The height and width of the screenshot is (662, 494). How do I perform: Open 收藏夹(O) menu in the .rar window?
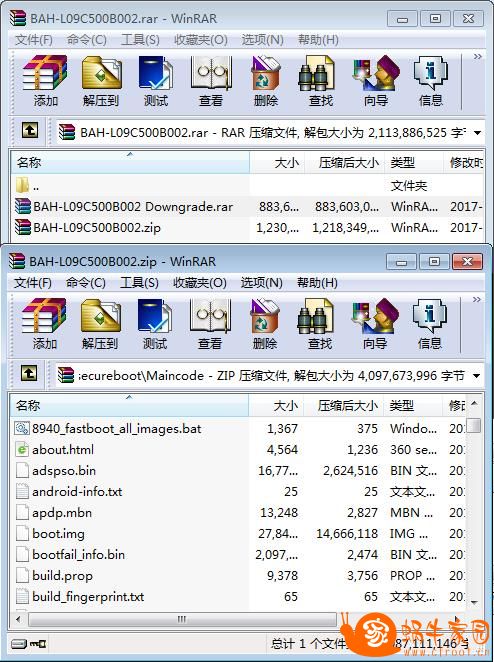point(201,40)
